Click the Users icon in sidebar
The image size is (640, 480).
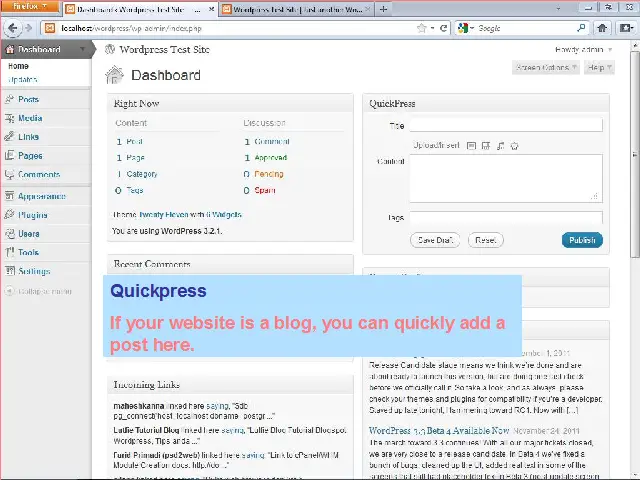[9, 233]
